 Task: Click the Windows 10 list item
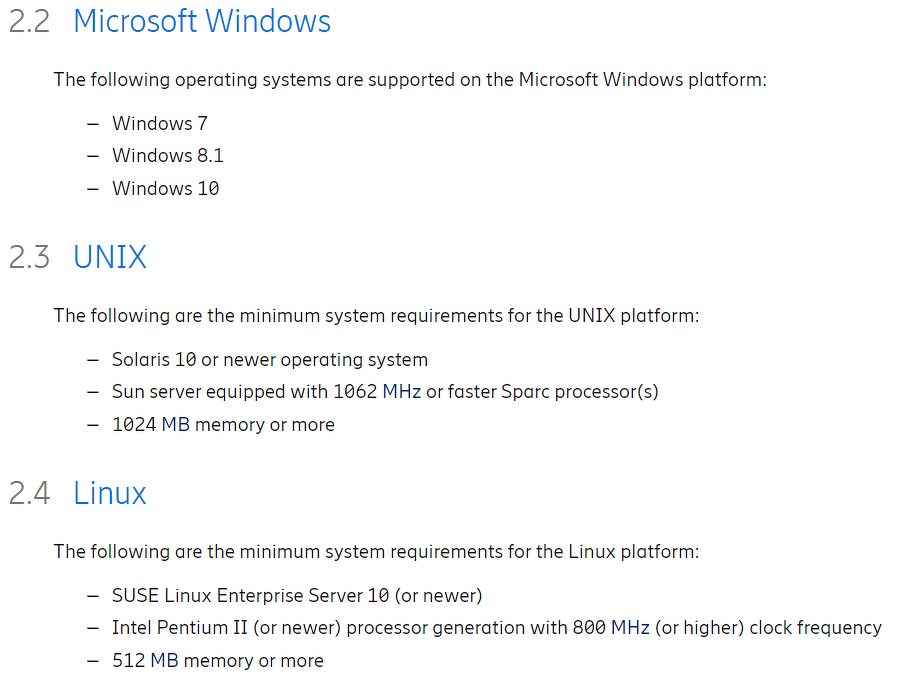tap(165, 188)
